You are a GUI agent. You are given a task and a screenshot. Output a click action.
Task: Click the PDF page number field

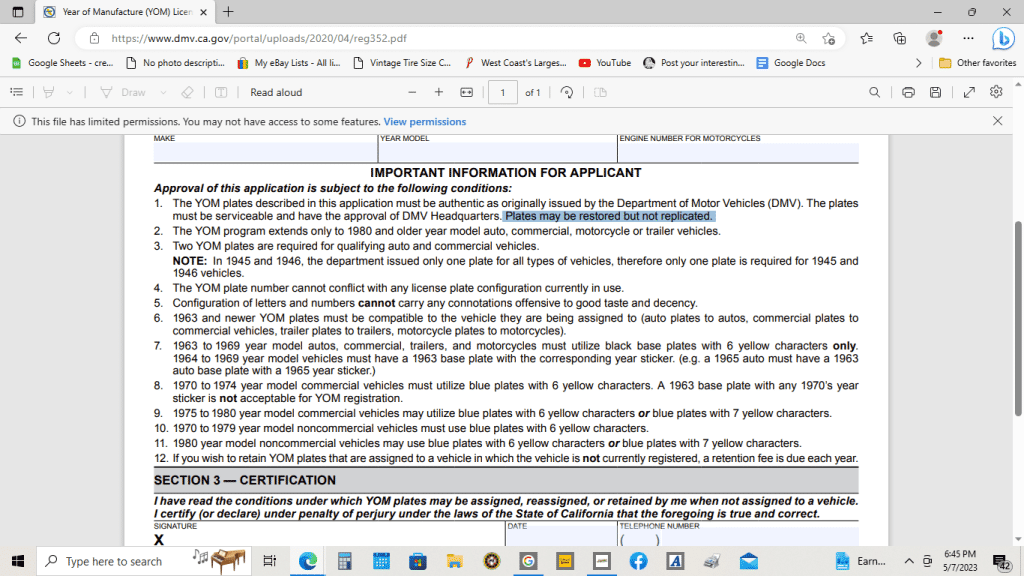point(502,92)
